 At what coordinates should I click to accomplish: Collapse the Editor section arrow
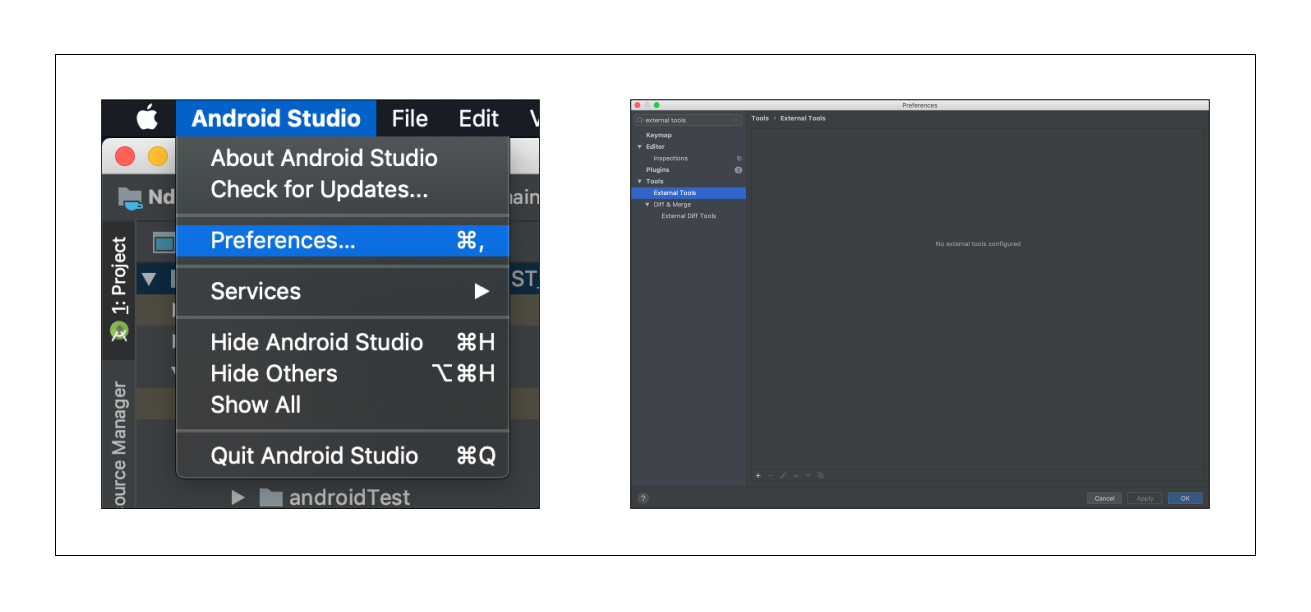(x=639, y=147)
